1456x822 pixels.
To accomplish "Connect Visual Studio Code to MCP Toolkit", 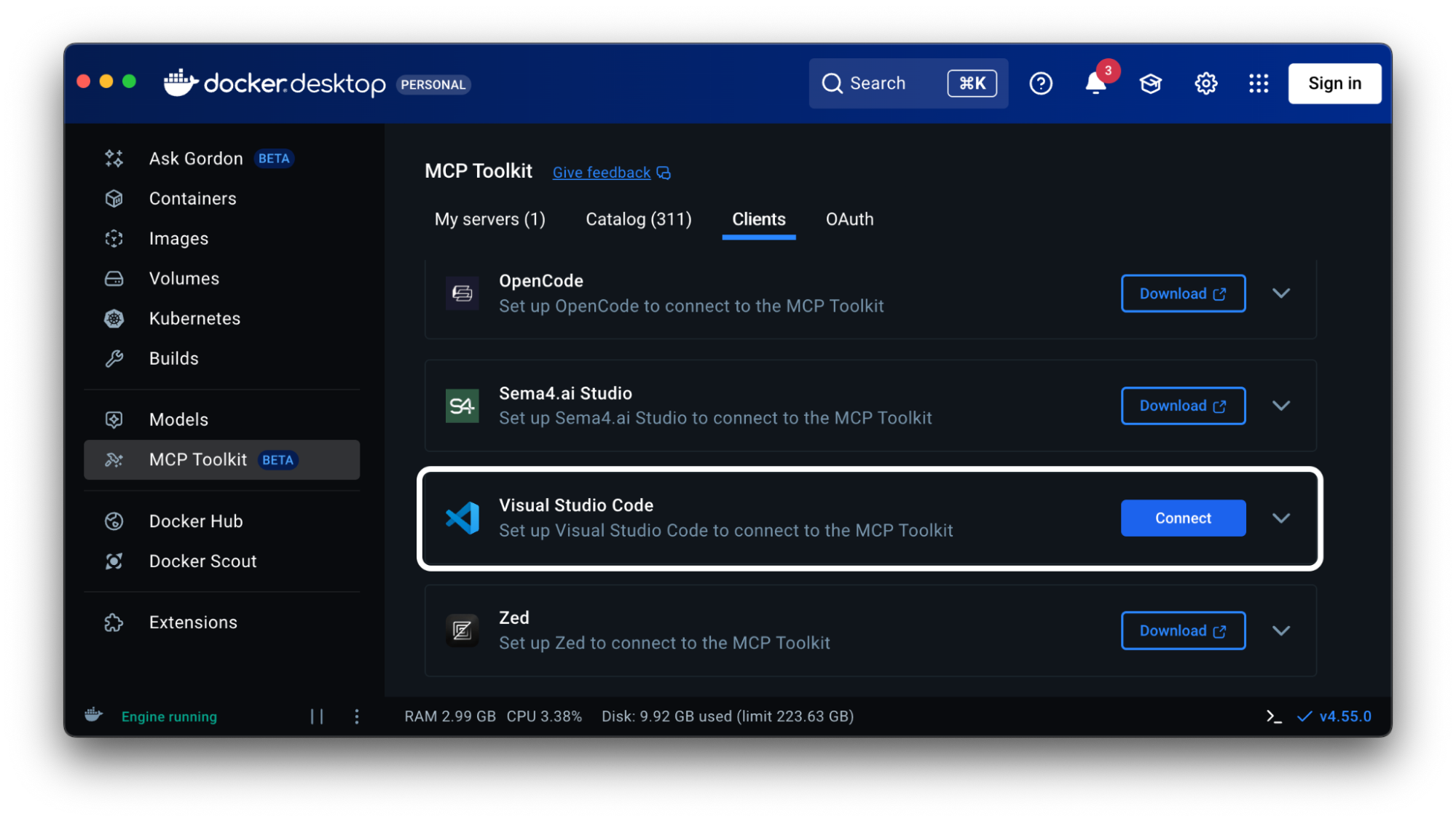I will (1183, 518).
